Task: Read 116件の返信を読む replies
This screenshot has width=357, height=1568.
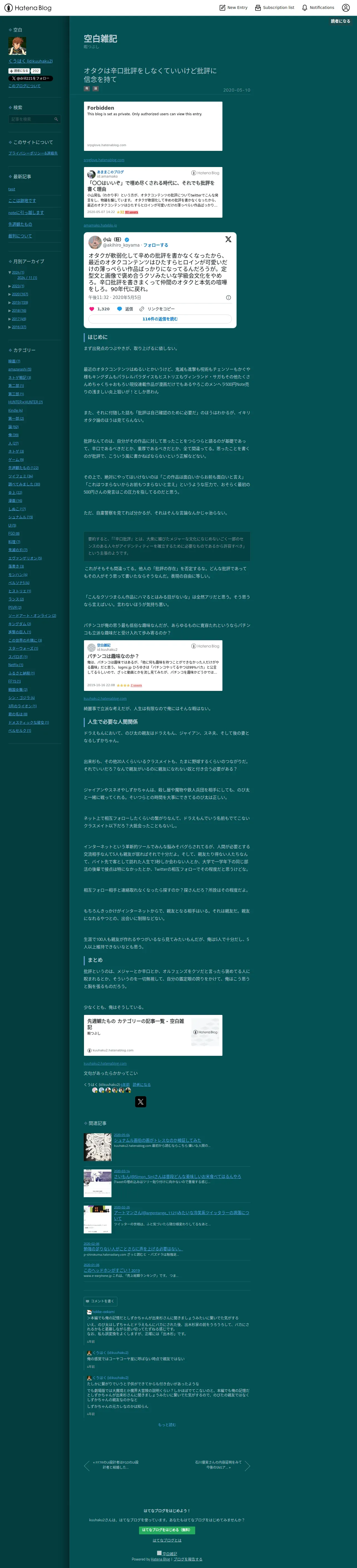Action: (160, 319)
